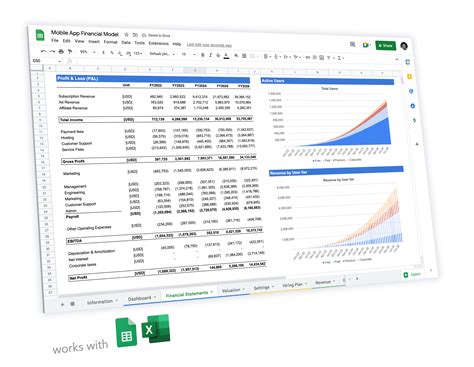474x367 pixels.
Task: Click the move-to-folder icon beside title
Action: point(135,35)
